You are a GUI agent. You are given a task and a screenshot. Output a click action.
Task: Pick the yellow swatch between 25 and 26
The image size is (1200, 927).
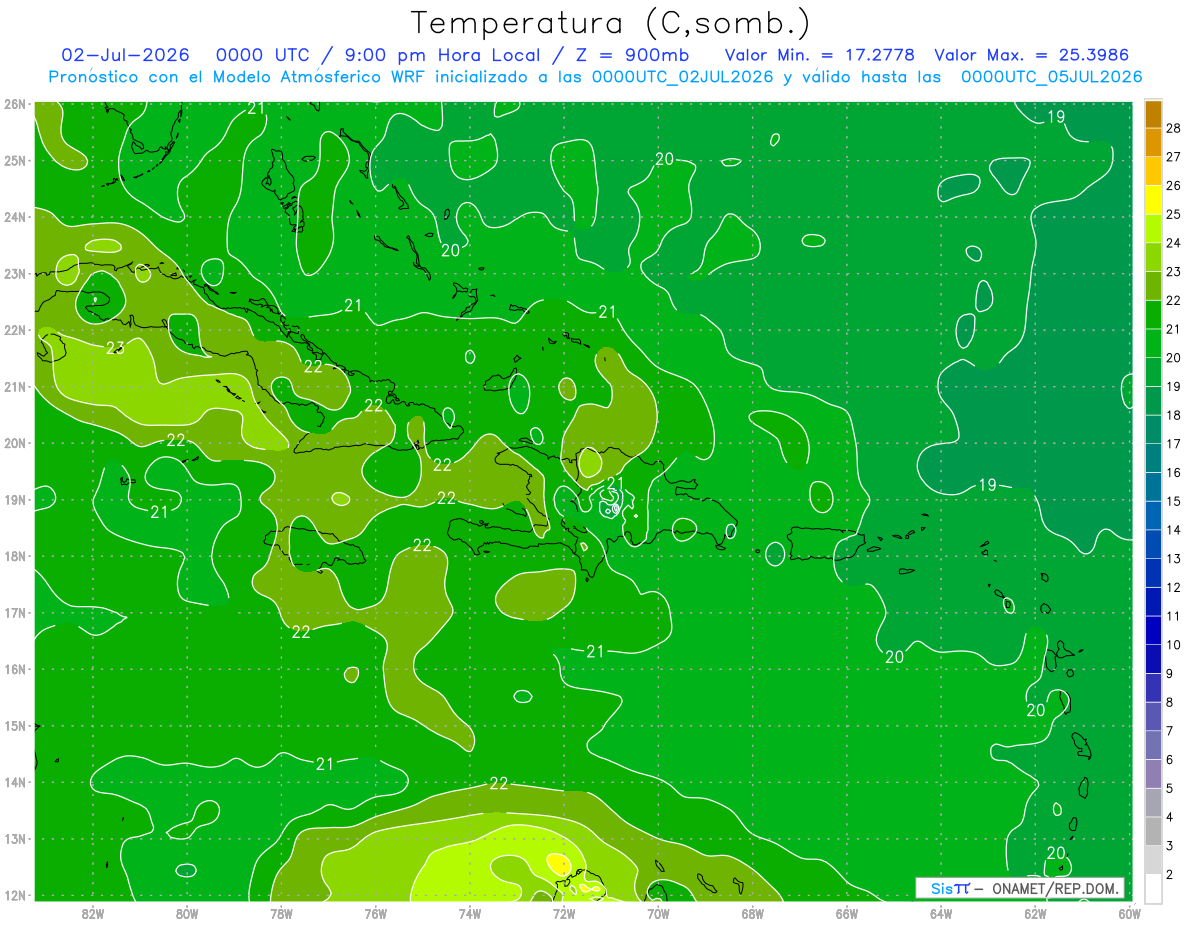coord(1153,199)
